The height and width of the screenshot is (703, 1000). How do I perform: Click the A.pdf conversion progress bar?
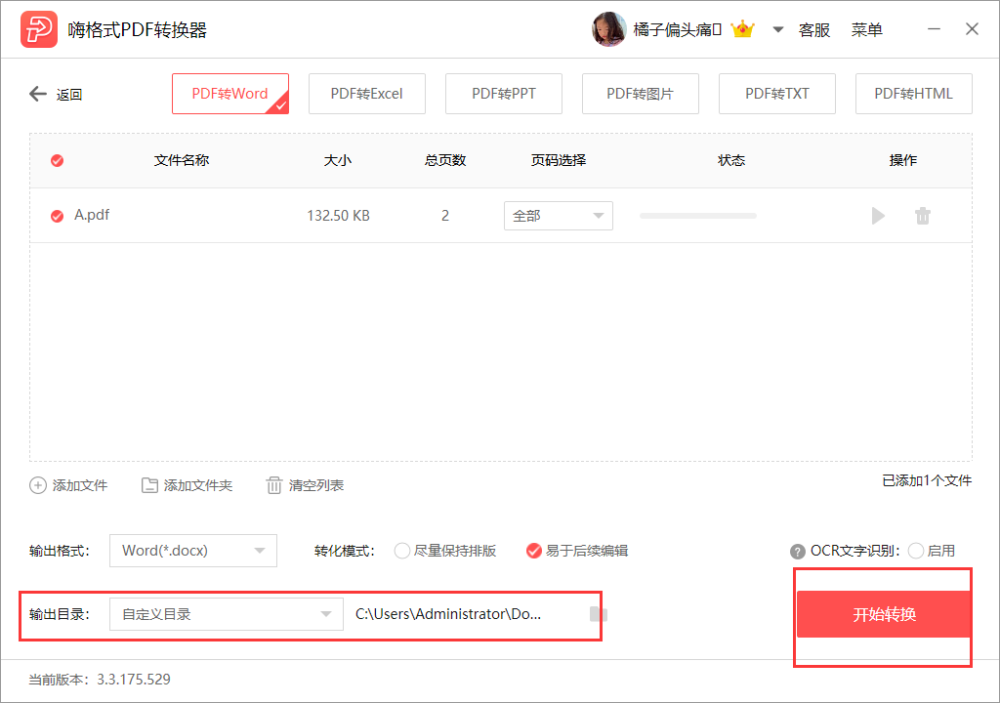tap(698, 216)
